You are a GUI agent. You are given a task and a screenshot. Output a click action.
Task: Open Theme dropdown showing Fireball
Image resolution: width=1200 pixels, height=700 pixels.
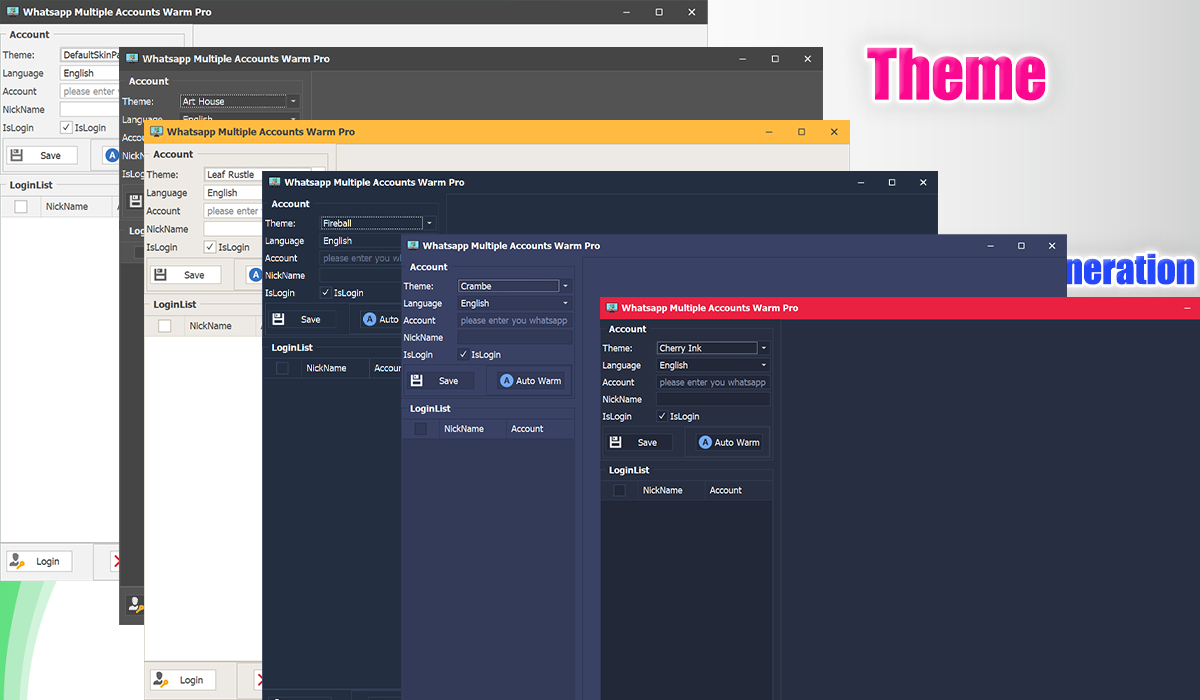pyautogui.click(x=377, y=223)
